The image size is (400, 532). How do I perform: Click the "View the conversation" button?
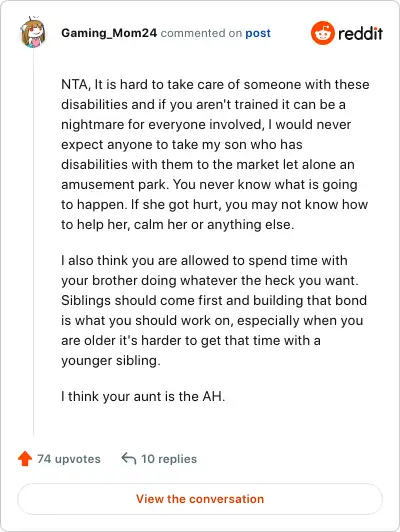(x=200, y=499)
